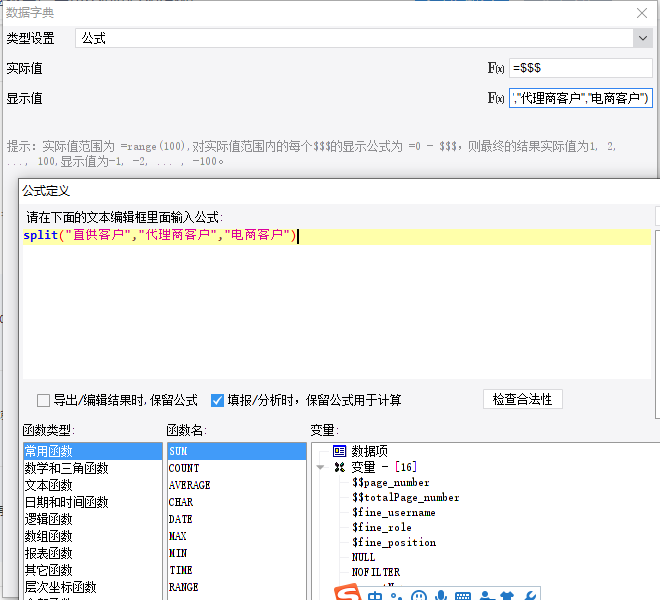
Task: Select the AVERAGE function name
Action: tap(237, 485)
